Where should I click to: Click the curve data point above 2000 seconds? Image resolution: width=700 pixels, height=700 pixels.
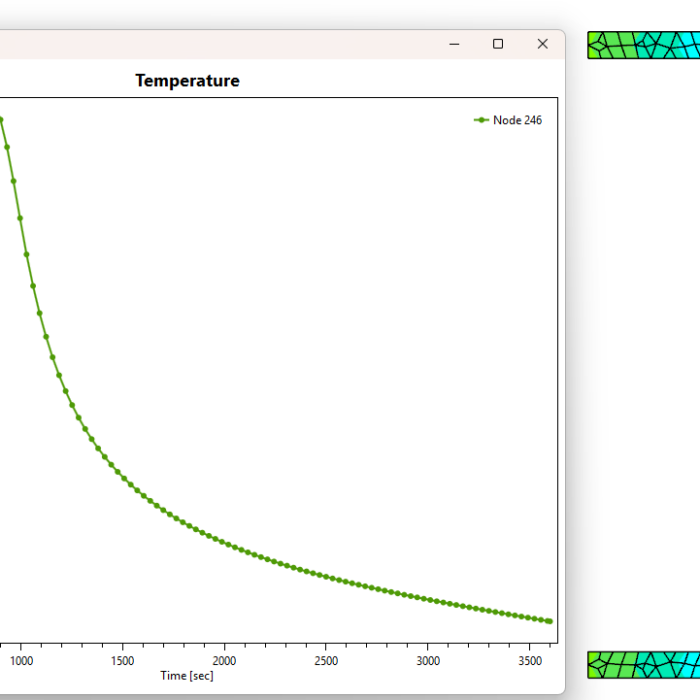(x=222, y=541)
